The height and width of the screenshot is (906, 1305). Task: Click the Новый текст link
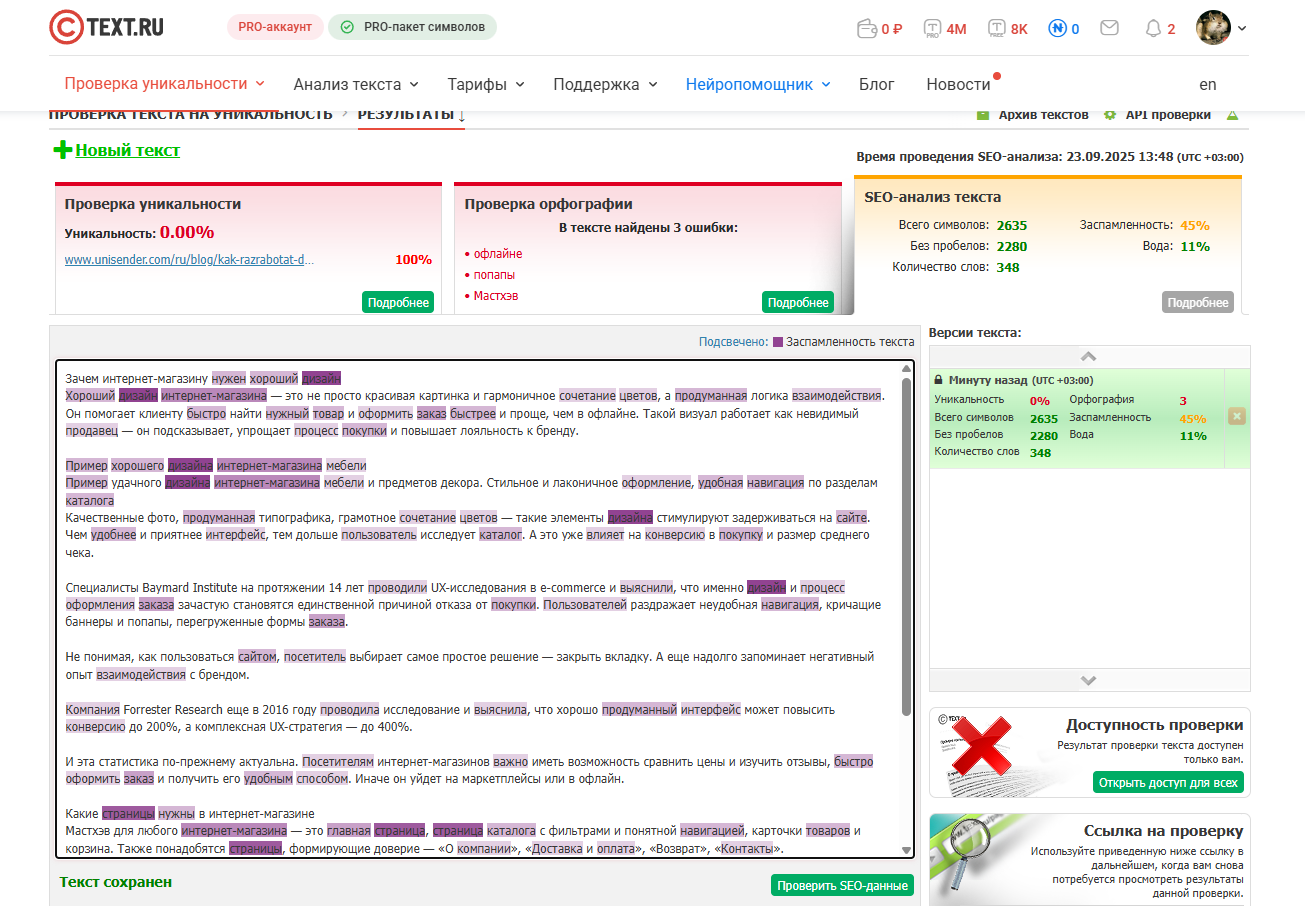[128, 150]
